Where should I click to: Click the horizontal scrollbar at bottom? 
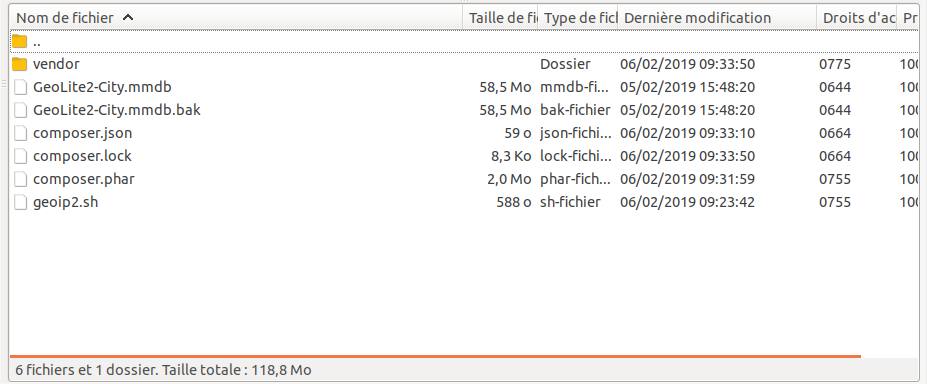435,357
